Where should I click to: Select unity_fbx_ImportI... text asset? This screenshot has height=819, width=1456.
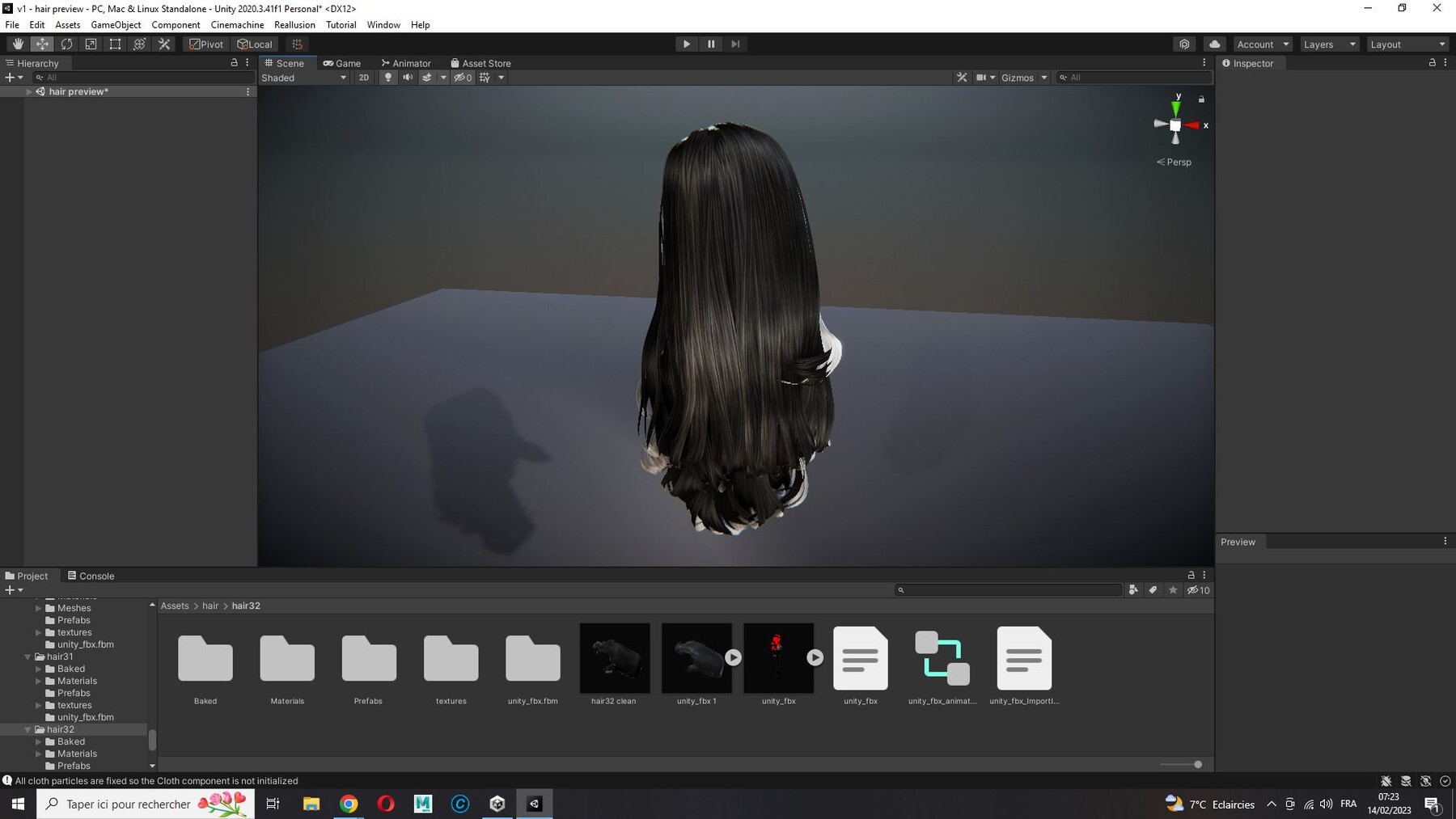[x=1024, y=665]
